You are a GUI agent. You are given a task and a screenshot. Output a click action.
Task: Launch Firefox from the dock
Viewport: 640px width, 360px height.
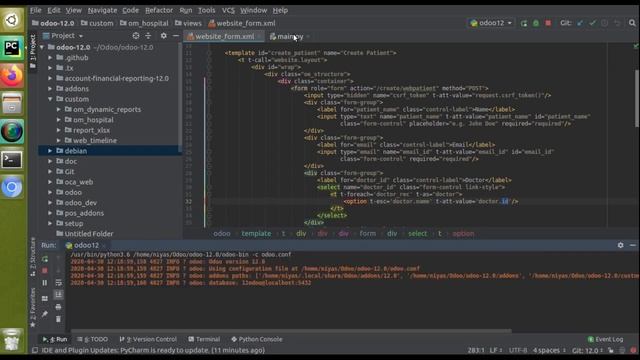point(12,76)
